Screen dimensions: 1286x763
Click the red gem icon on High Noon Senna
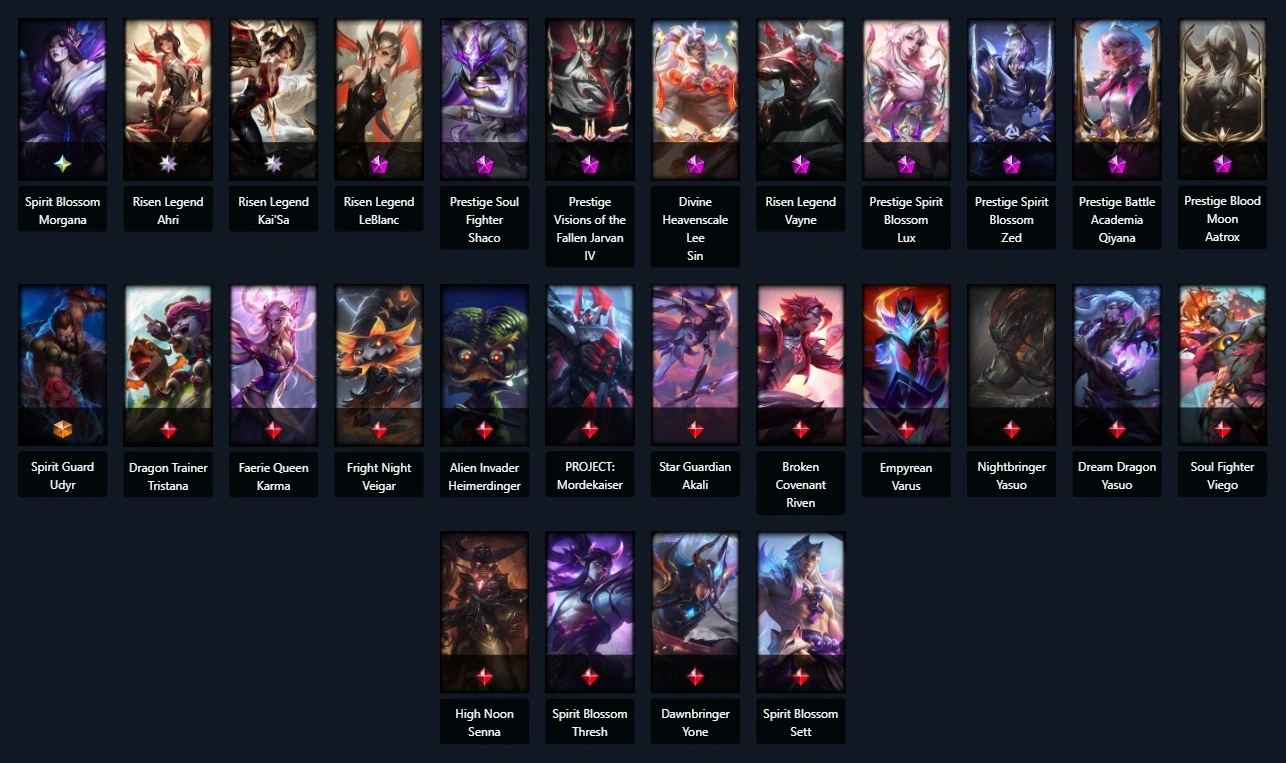click(x=484, y=677)
